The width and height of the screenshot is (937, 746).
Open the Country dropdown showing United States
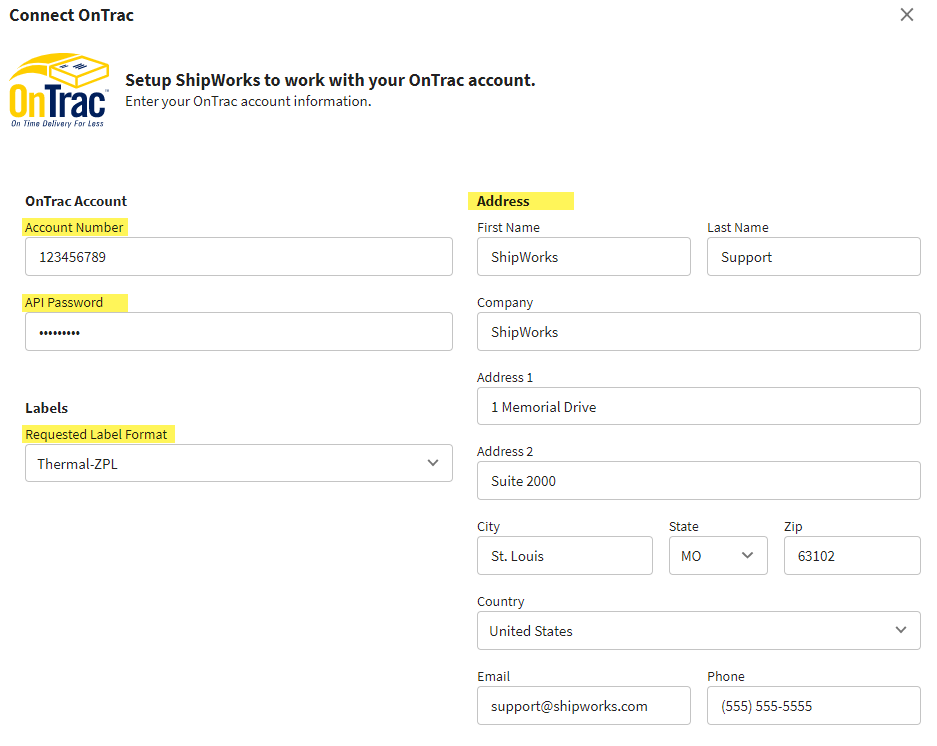click(699, 631)
